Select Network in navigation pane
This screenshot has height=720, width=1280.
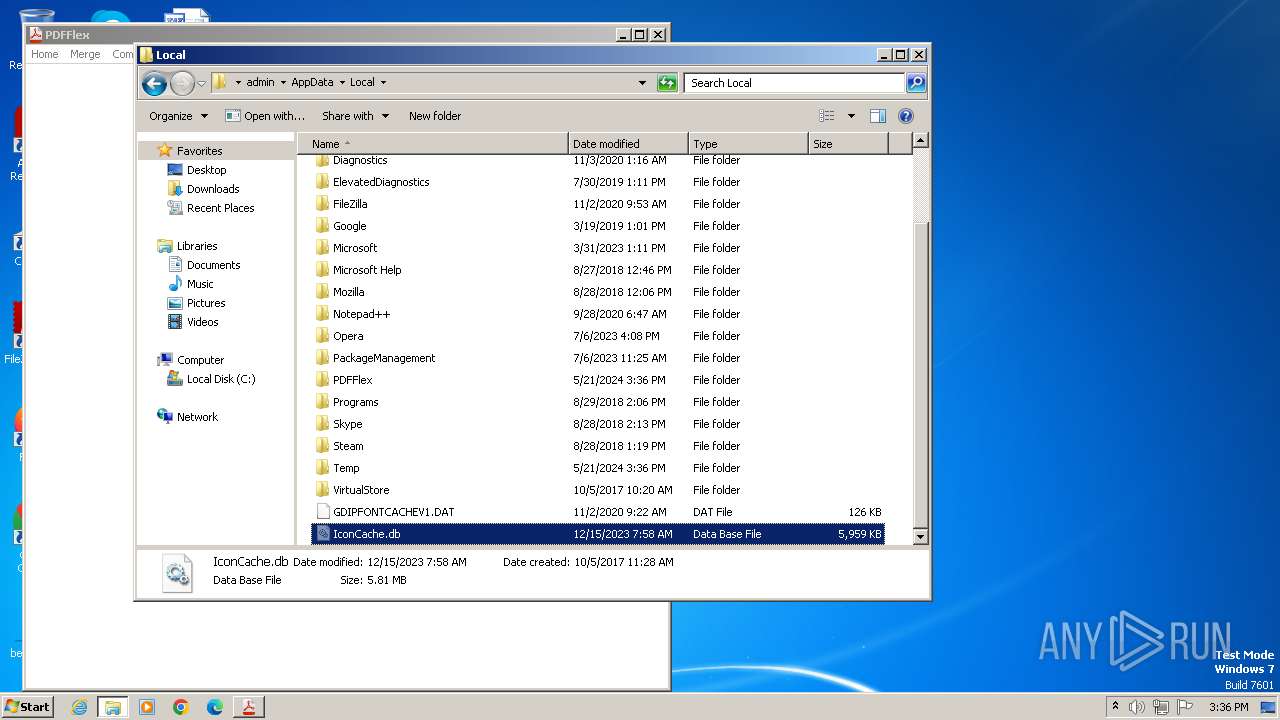(197, 417)
